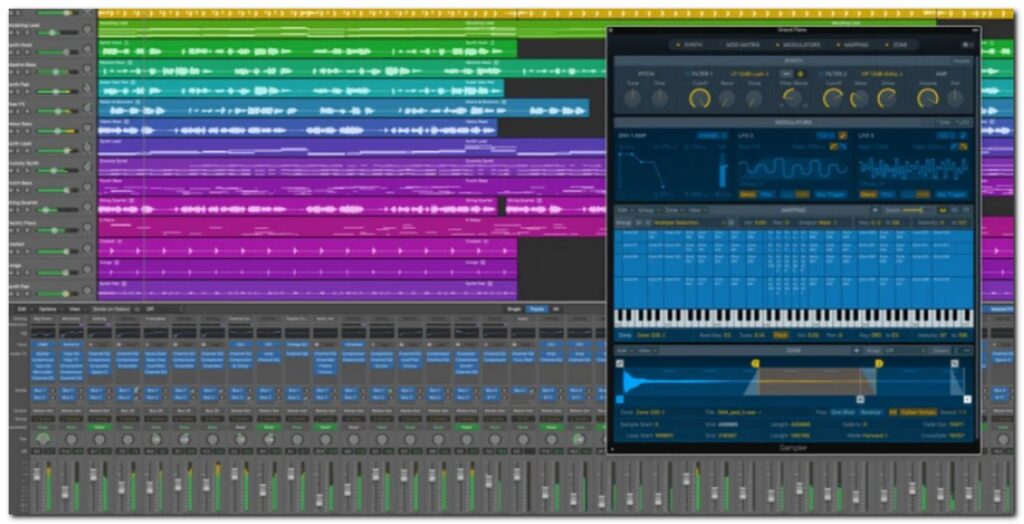Set LFO 2 to Poly mode

click(767, 195)
